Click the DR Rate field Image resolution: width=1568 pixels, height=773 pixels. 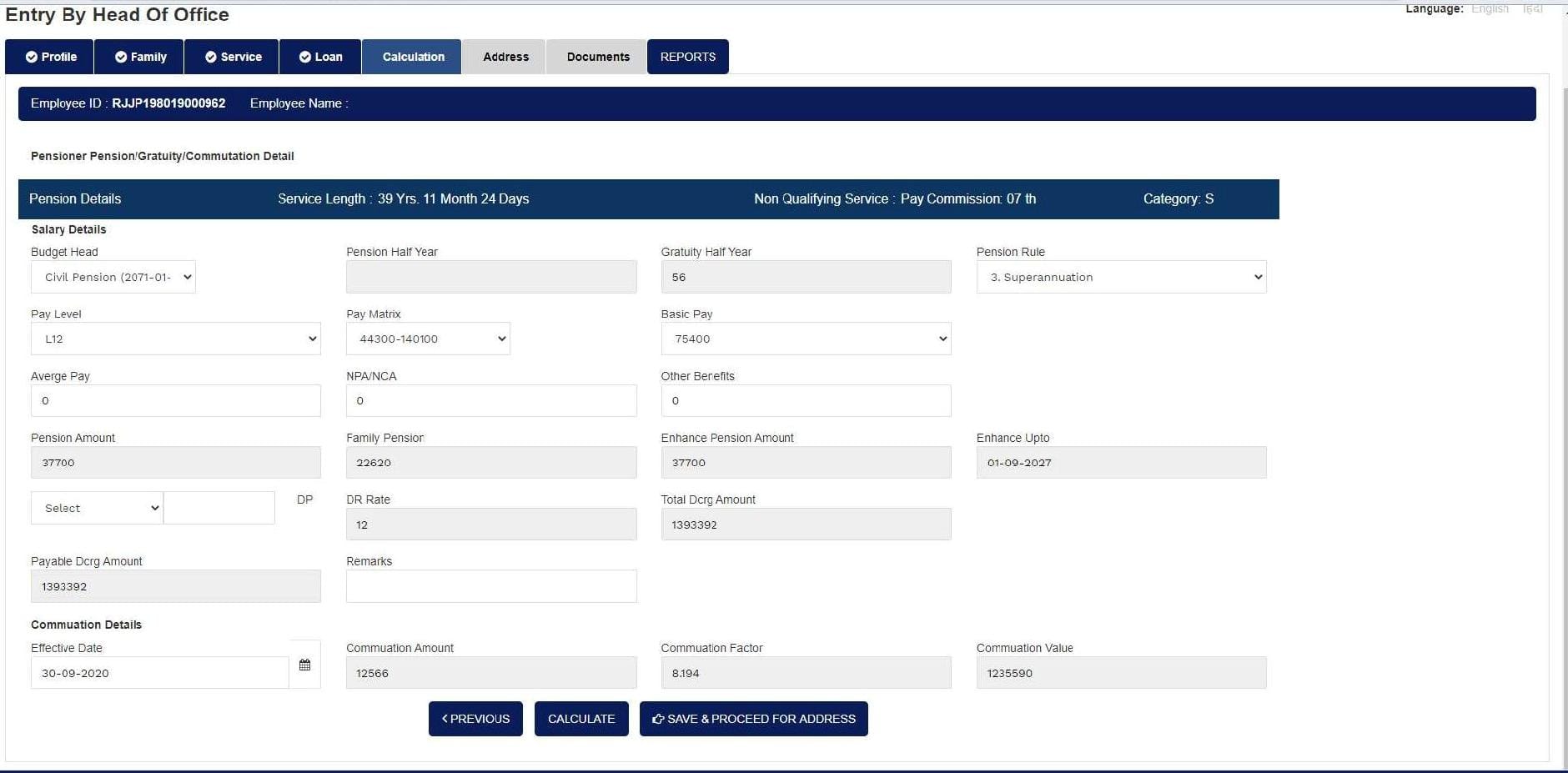click(x=491, y=525)
